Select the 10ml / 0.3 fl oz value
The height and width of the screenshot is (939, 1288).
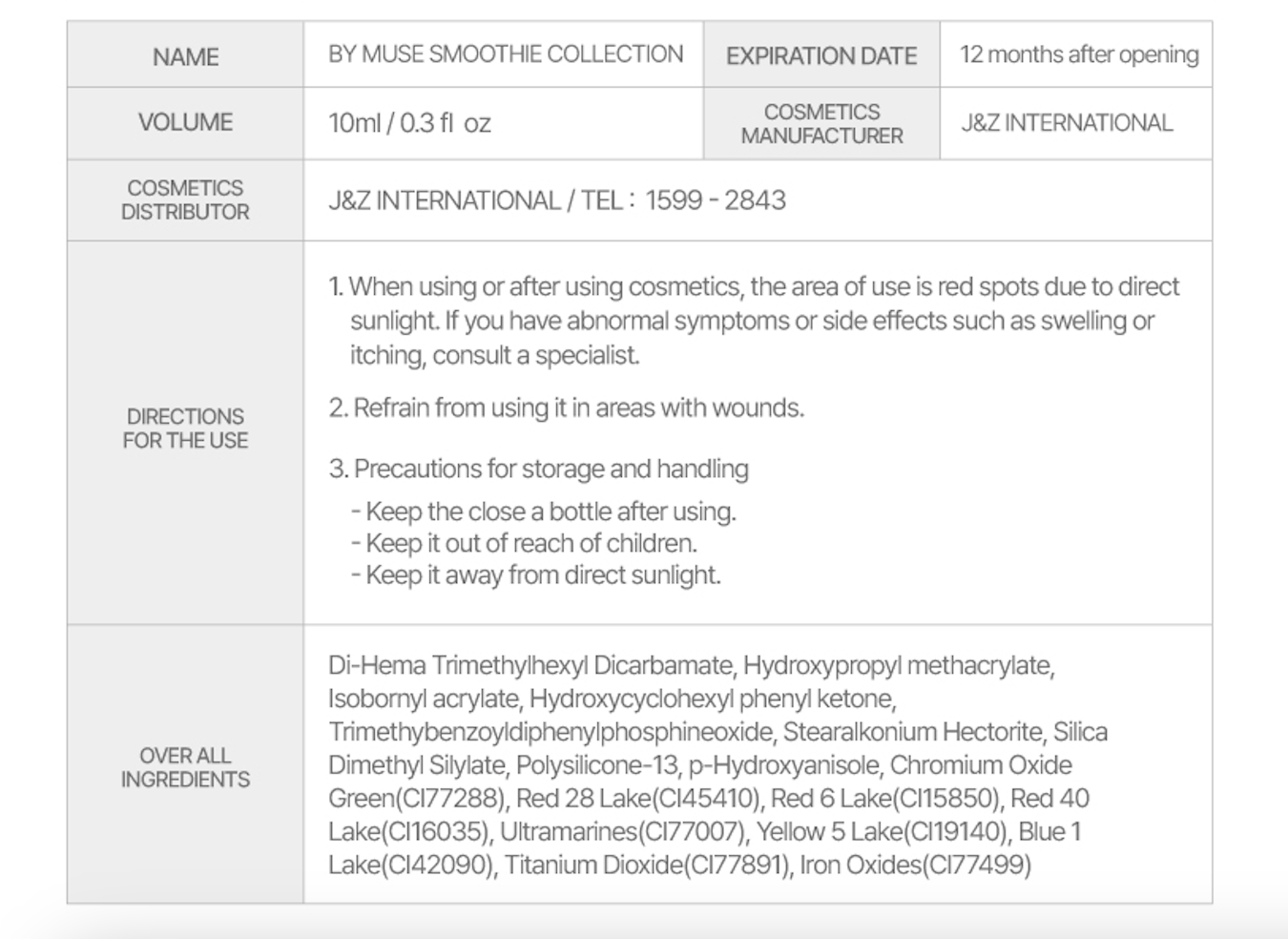(x=409, y=123)
